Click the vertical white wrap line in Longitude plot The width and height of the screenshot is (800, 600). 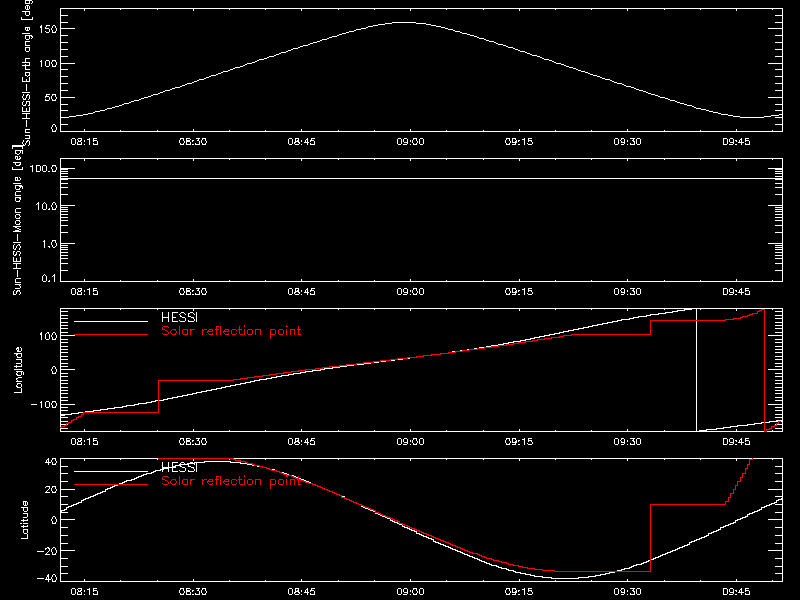[x=696, y=370]
